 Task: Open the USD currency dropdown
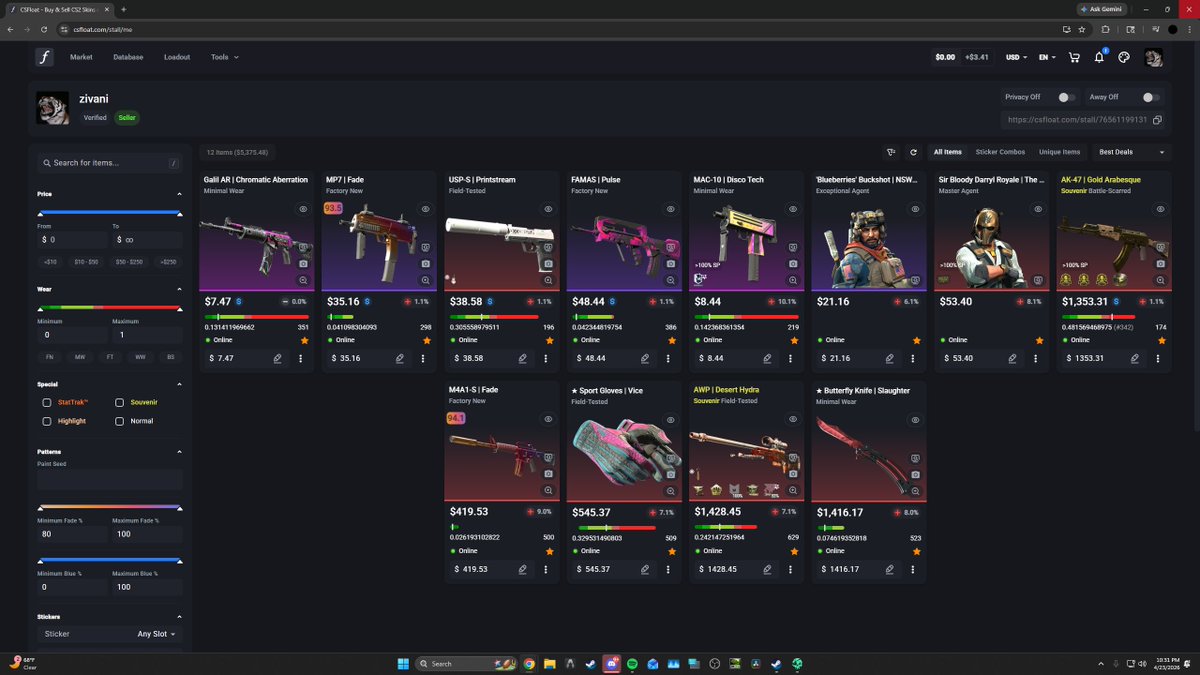click(x=1016, y=57)
